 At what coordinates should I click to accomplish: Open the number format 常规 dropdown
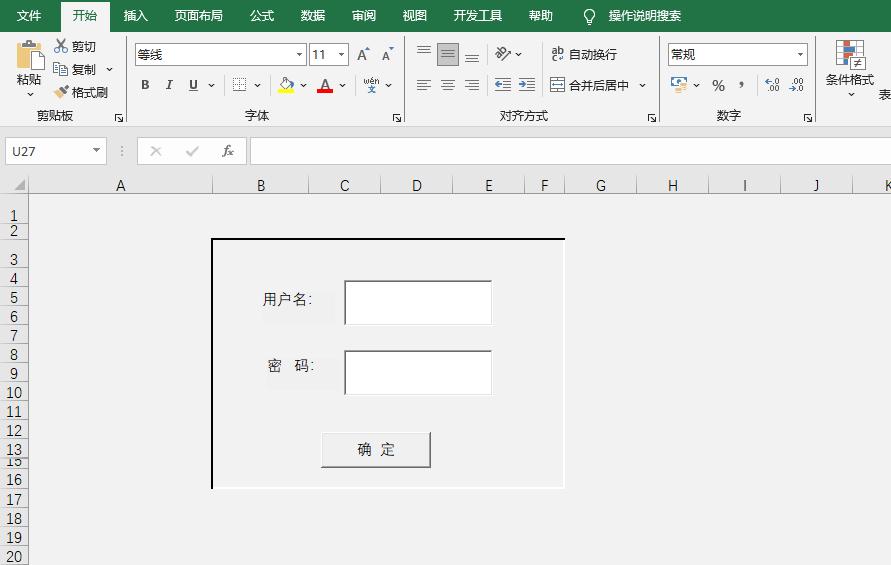800,55
